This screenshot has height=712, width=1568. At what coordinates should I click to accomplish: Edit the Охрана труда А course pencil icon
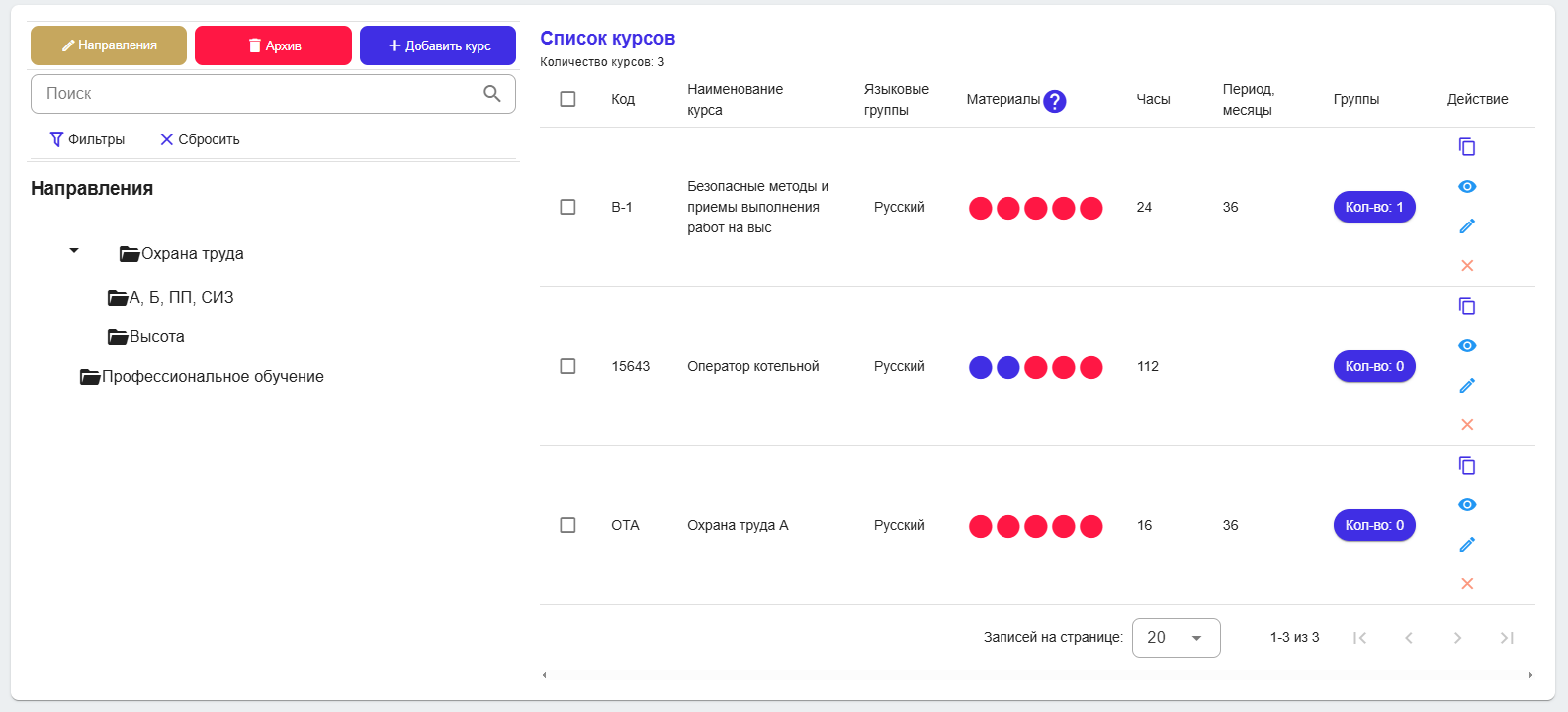pyautogui.click(x=1467, y=545)
